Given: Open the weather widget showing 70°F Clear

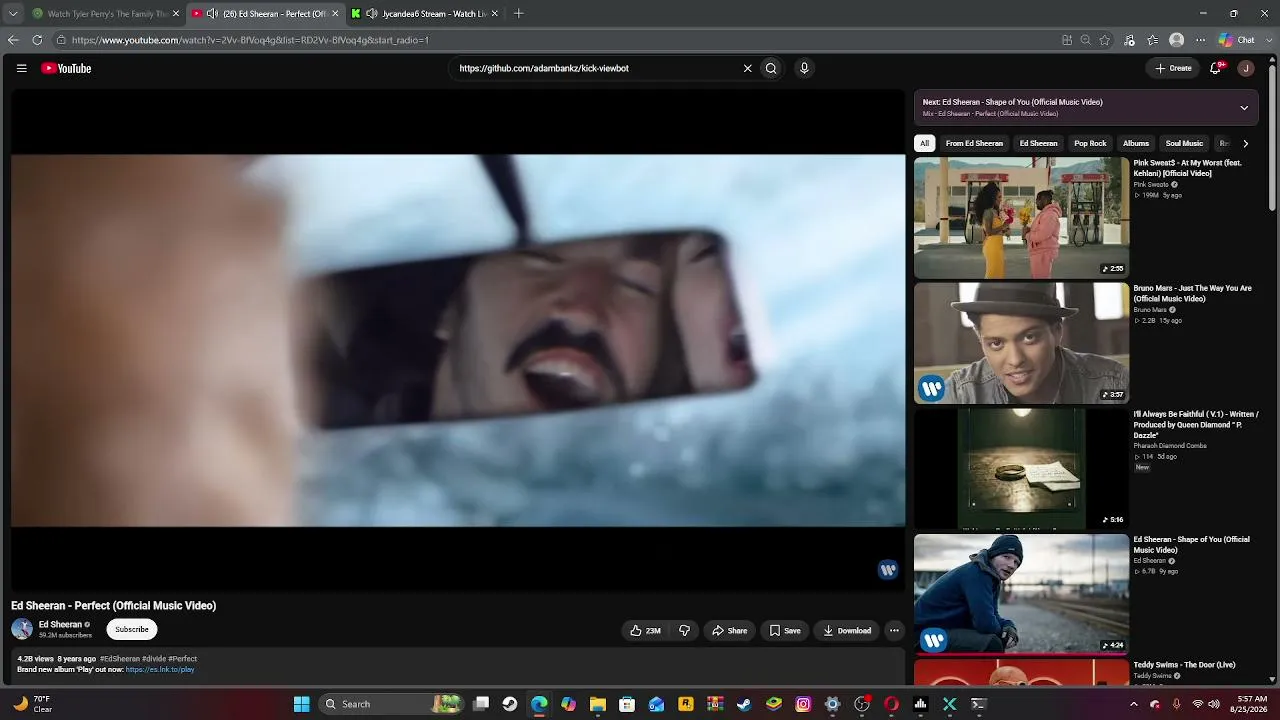Looking at the screenshot, I should click(33, 704).
